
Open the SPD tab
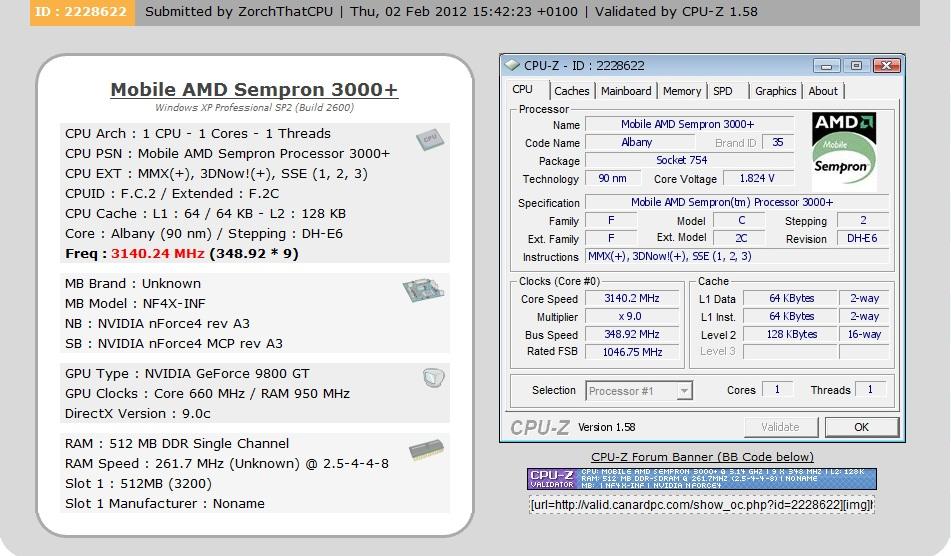(x=723, y=91)
